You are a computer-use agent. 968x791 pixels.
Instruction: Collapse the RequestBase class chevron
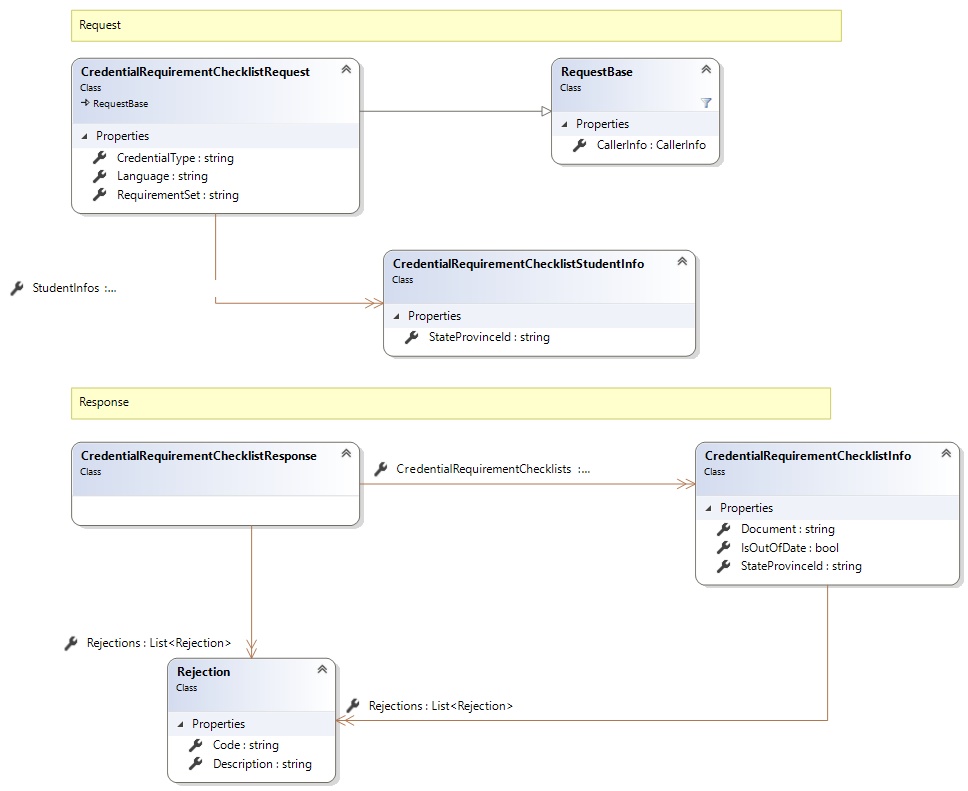(x=705, y=70)
